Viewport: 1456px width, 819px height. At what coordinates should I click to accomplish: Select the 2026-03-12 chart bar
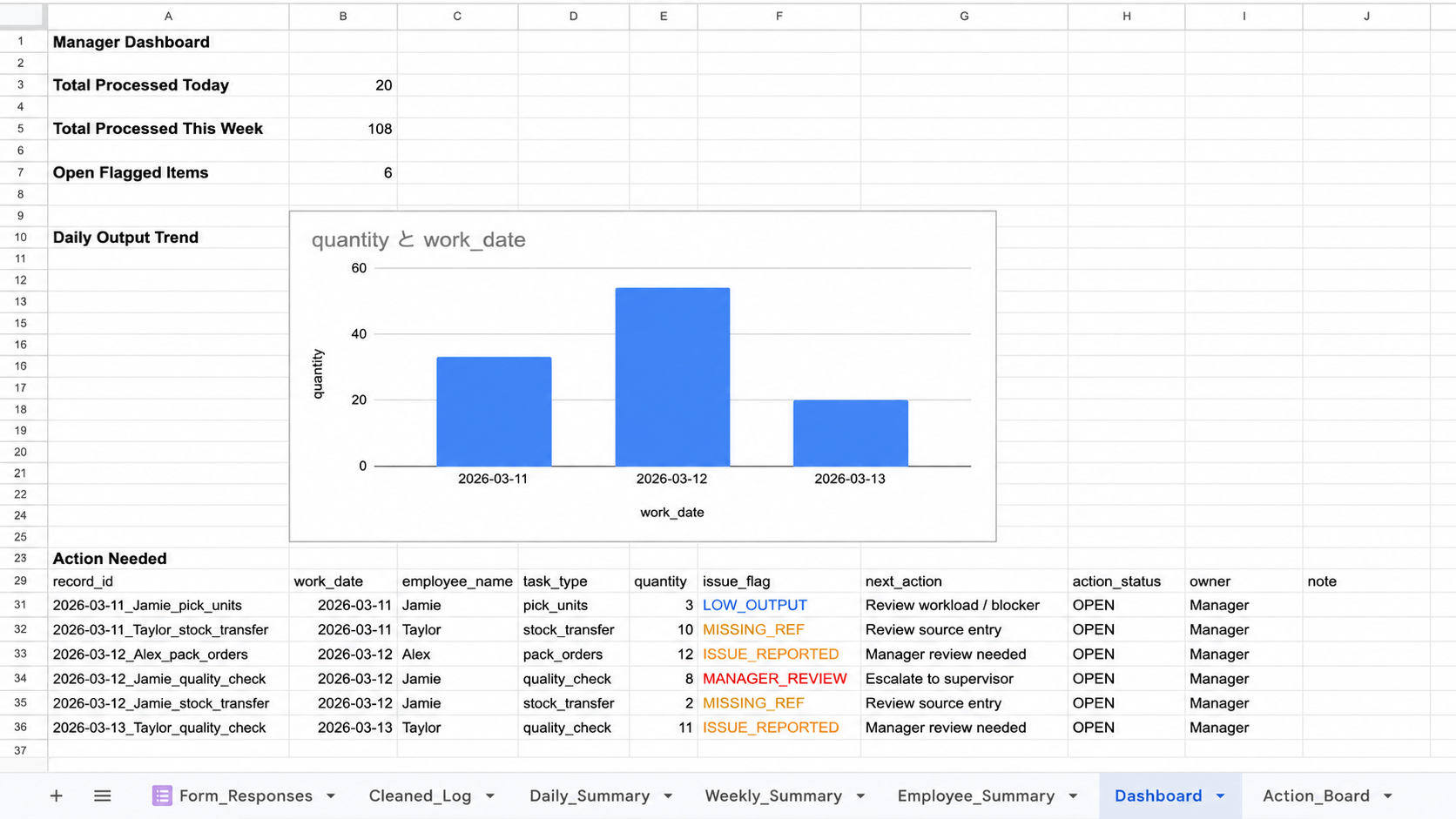[x=672, y=377]
